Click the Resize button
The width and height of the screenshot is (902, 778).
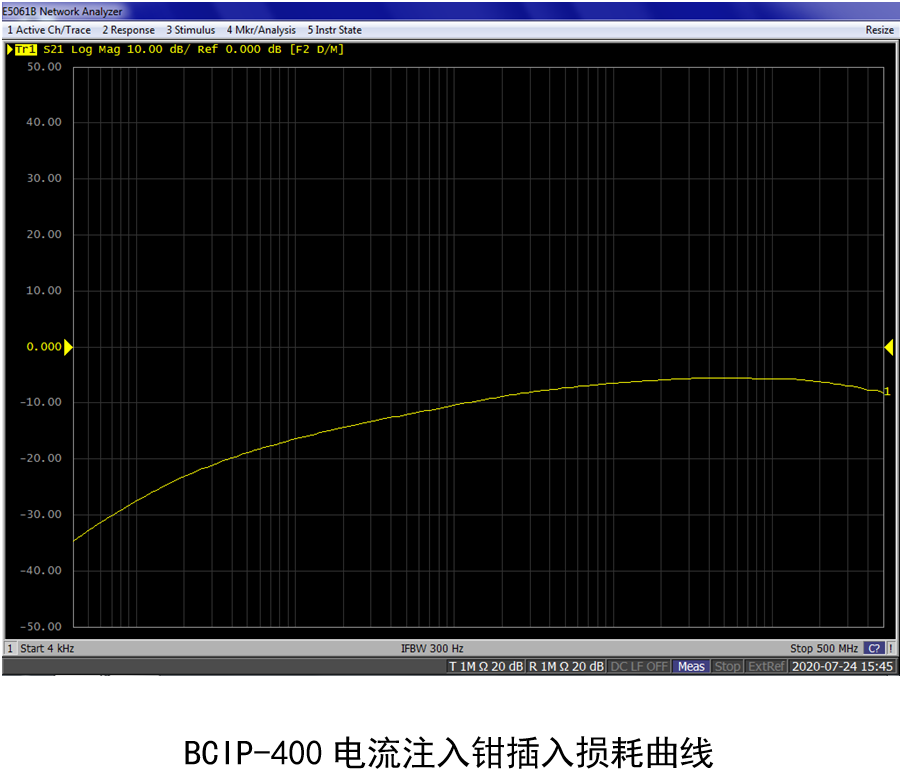(x=879, y=30)
